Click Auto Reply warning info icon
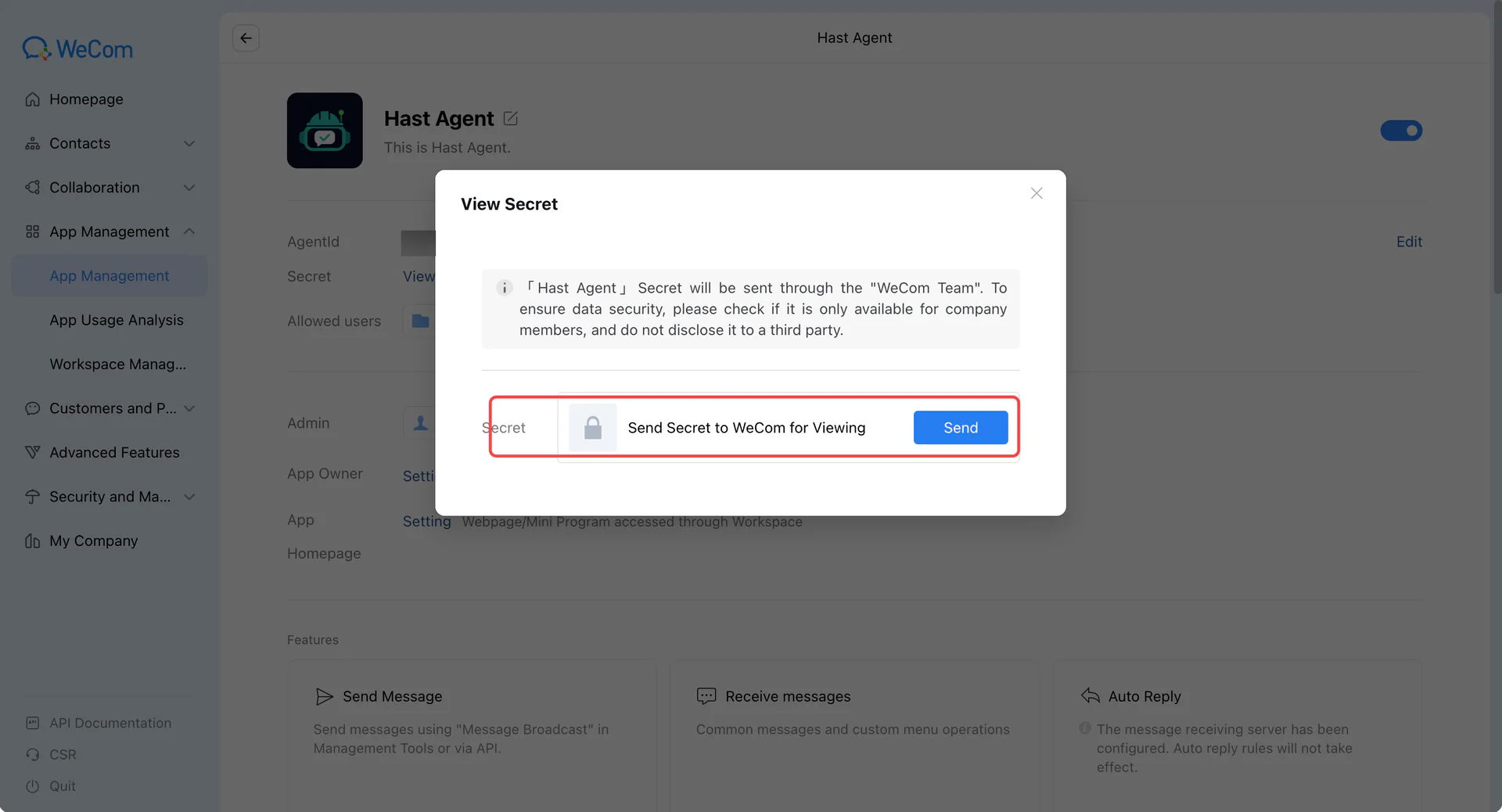Screen dimensions: 1502x812 [x=1085, y=728]
